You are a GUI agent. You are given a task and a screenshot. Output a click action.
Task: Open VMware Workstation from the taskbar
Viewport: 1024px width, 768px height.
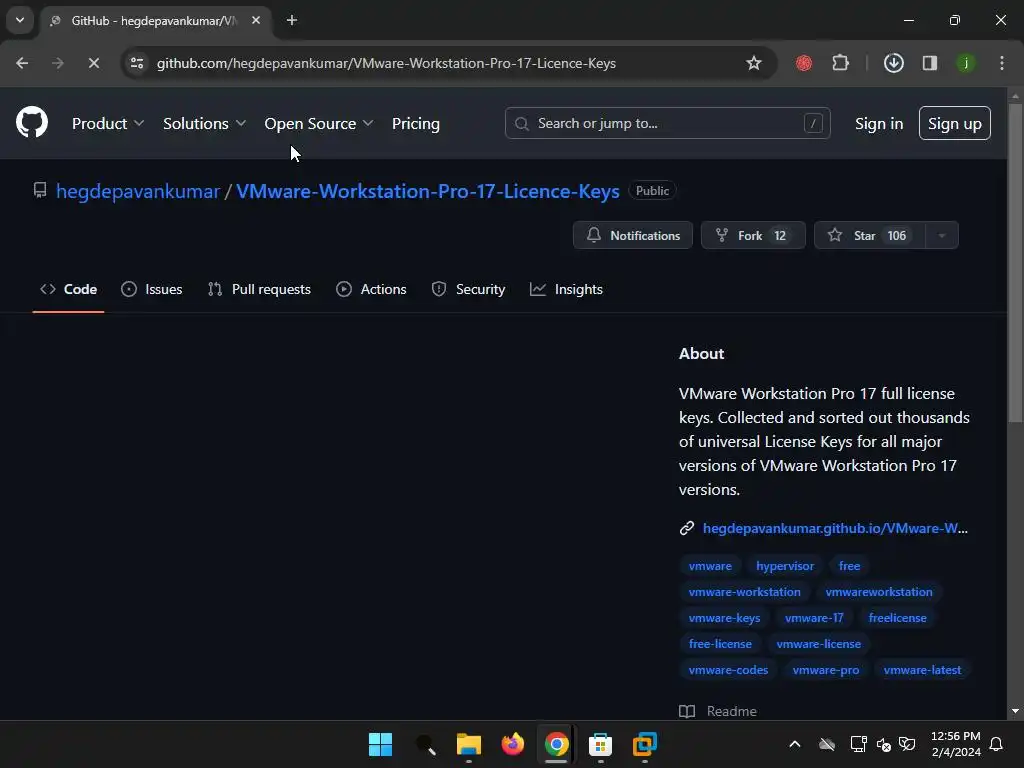pos(645,744)
